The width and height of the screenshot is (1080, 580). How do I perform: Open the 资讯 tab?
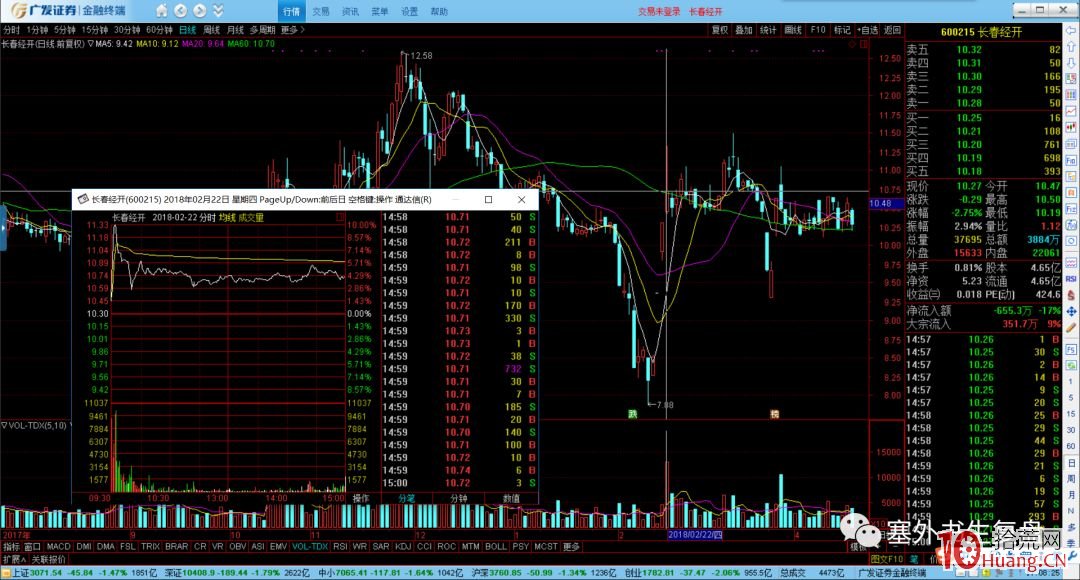click(x=351, y=12)
